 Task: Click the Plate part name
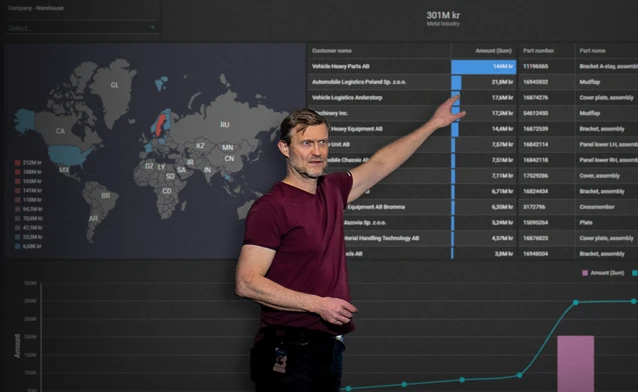click(586, 223)
